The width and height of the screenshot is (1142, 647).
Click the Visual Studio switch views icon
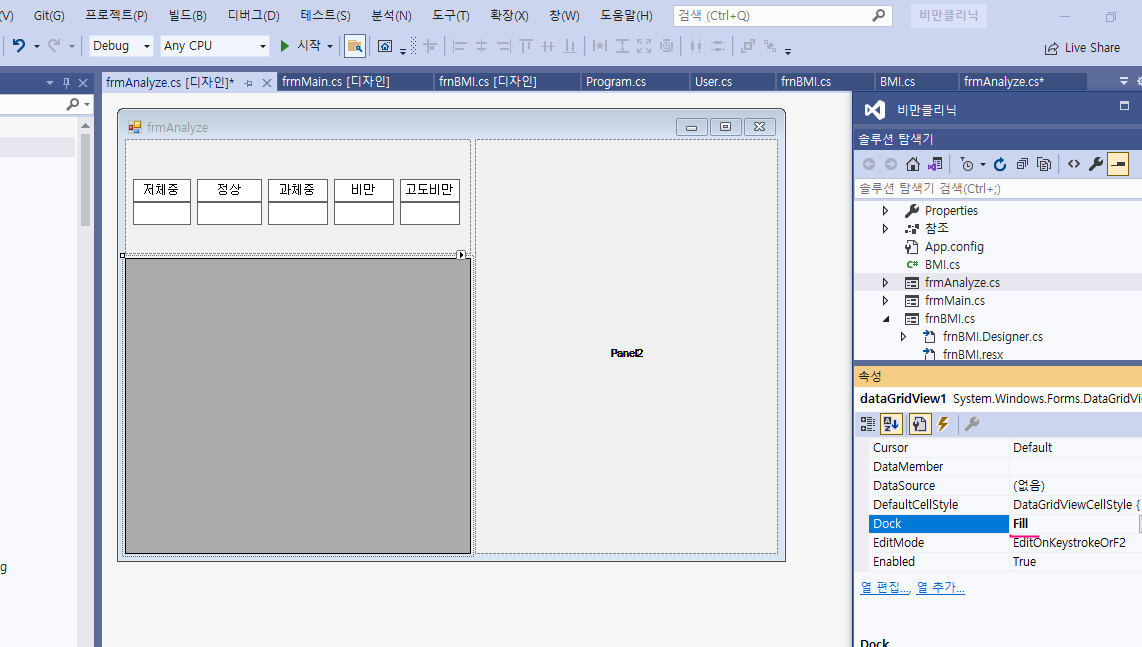click(x=935, y=164)
